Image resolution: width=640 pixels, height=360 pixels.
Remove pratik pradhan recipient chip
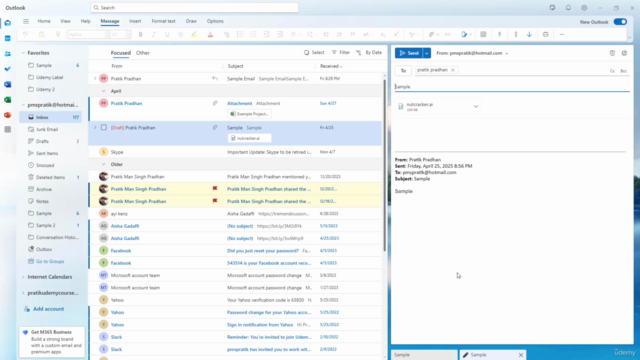click(x=453, y=70)
